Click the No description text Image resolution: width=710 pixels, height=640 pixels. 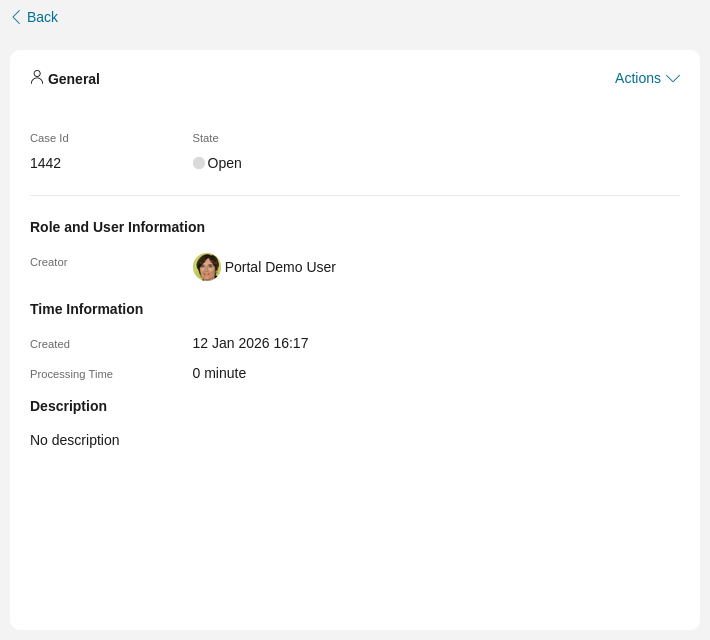pos(75,440)
